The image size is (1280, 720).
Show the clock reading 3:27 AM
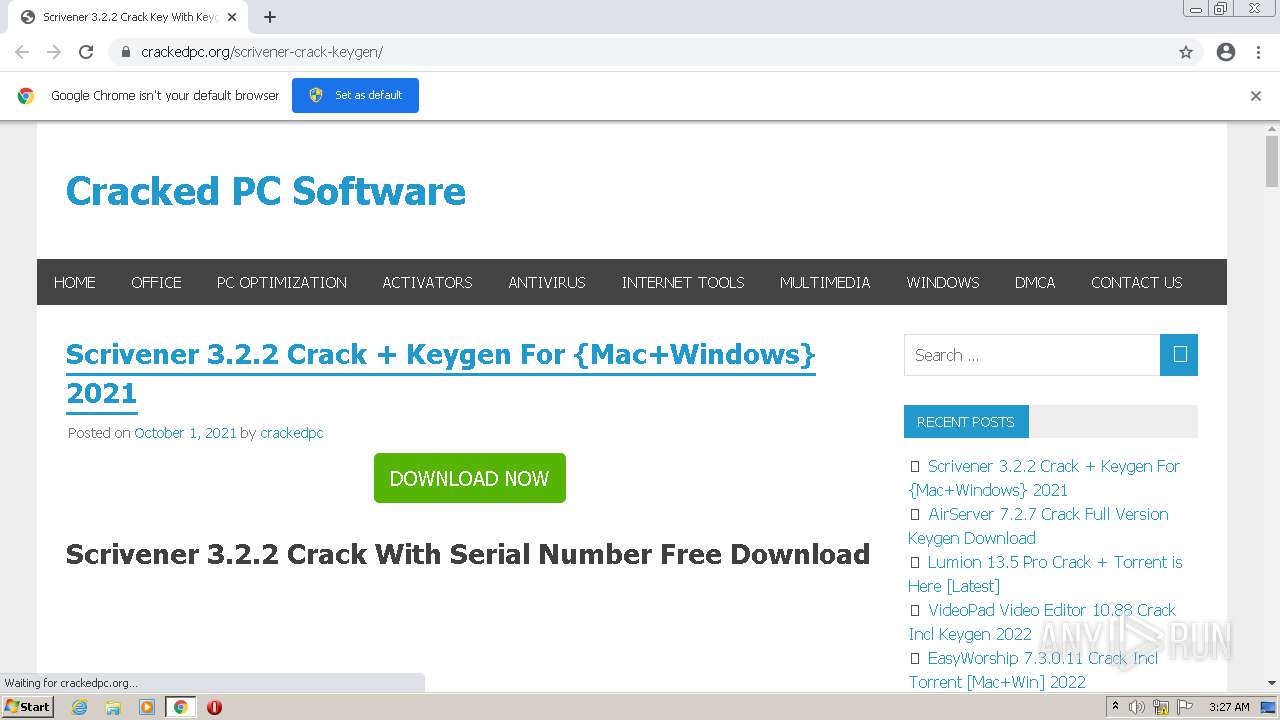1229,707
